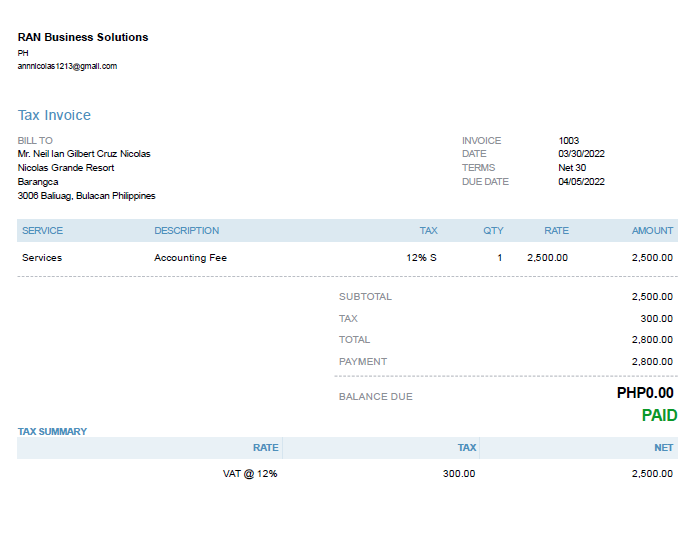Click the Net 30 terms value
The image size is (690, 552).
tap(572, 168)
